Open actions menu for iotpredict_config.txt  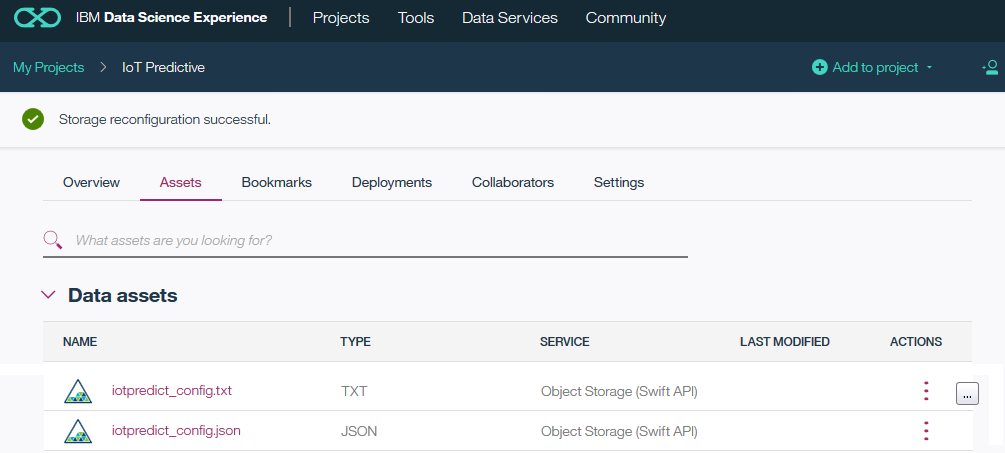(926, 391)
